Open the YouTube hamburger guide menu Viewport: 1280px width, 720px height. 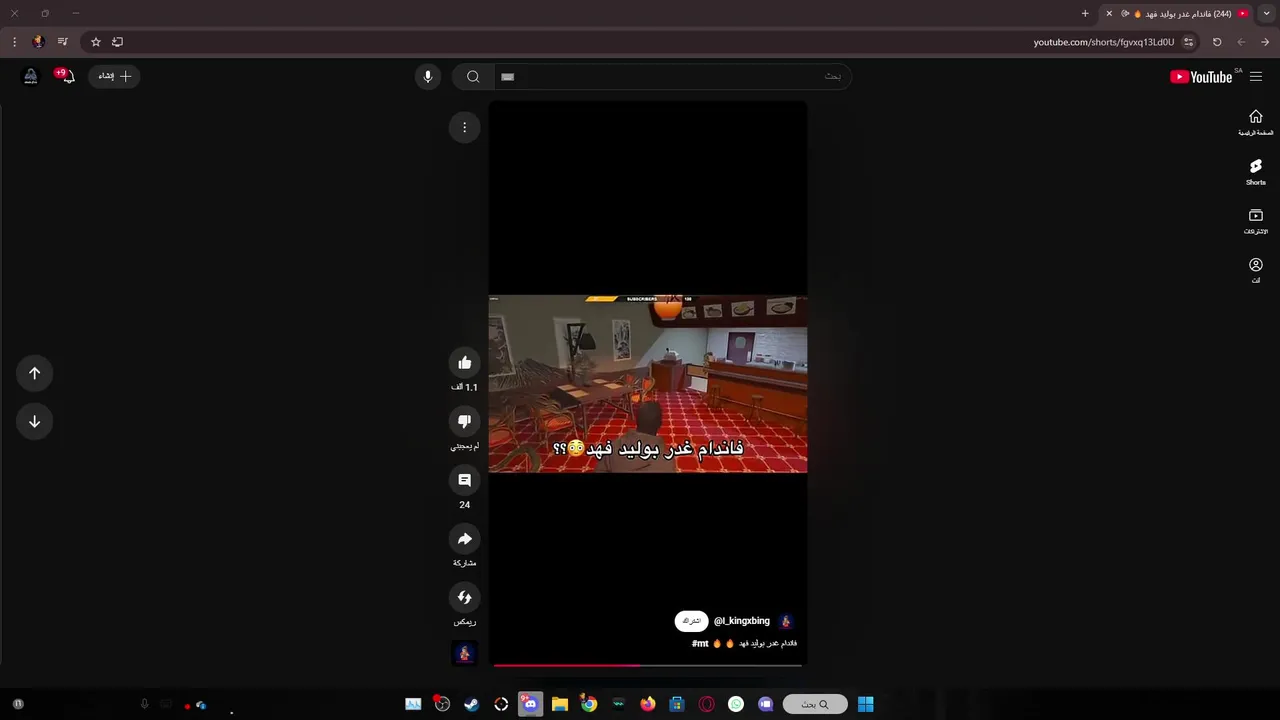pos(1256,77)
